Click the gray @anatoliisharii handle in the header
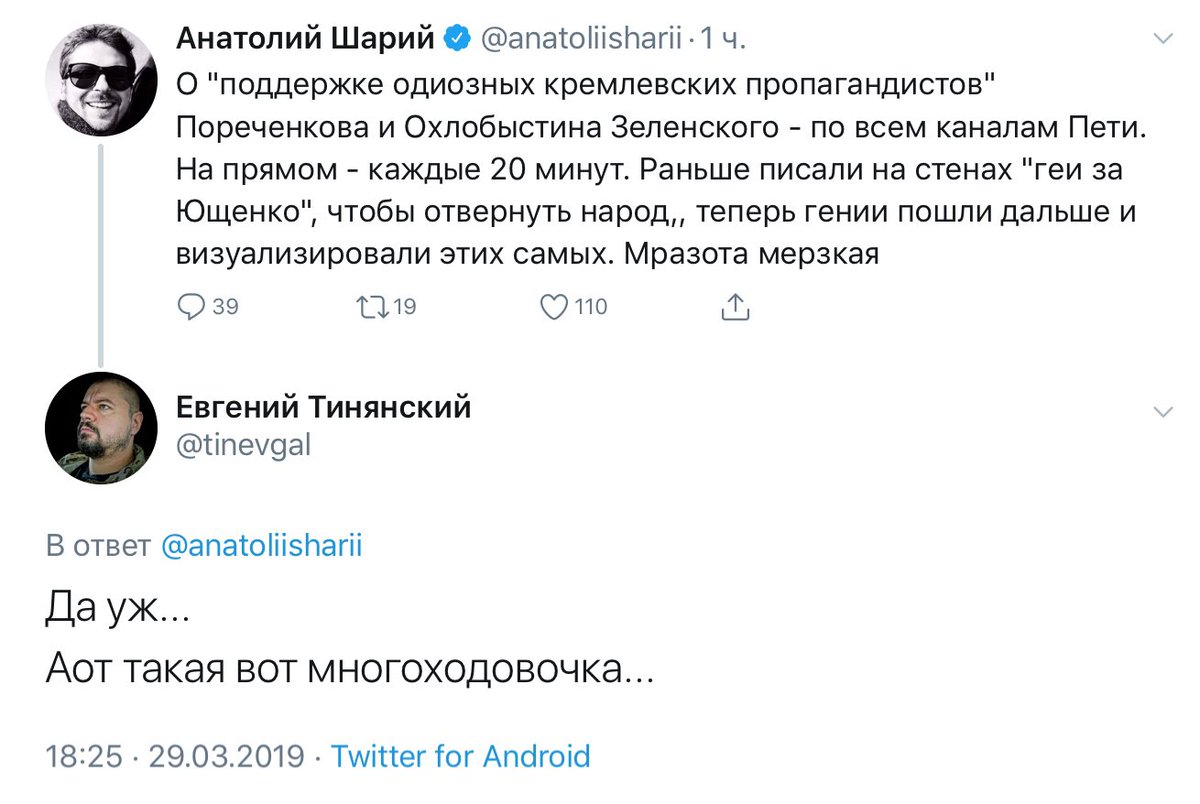Viewport: 1200px width, 804px height. tap(581, 40)
